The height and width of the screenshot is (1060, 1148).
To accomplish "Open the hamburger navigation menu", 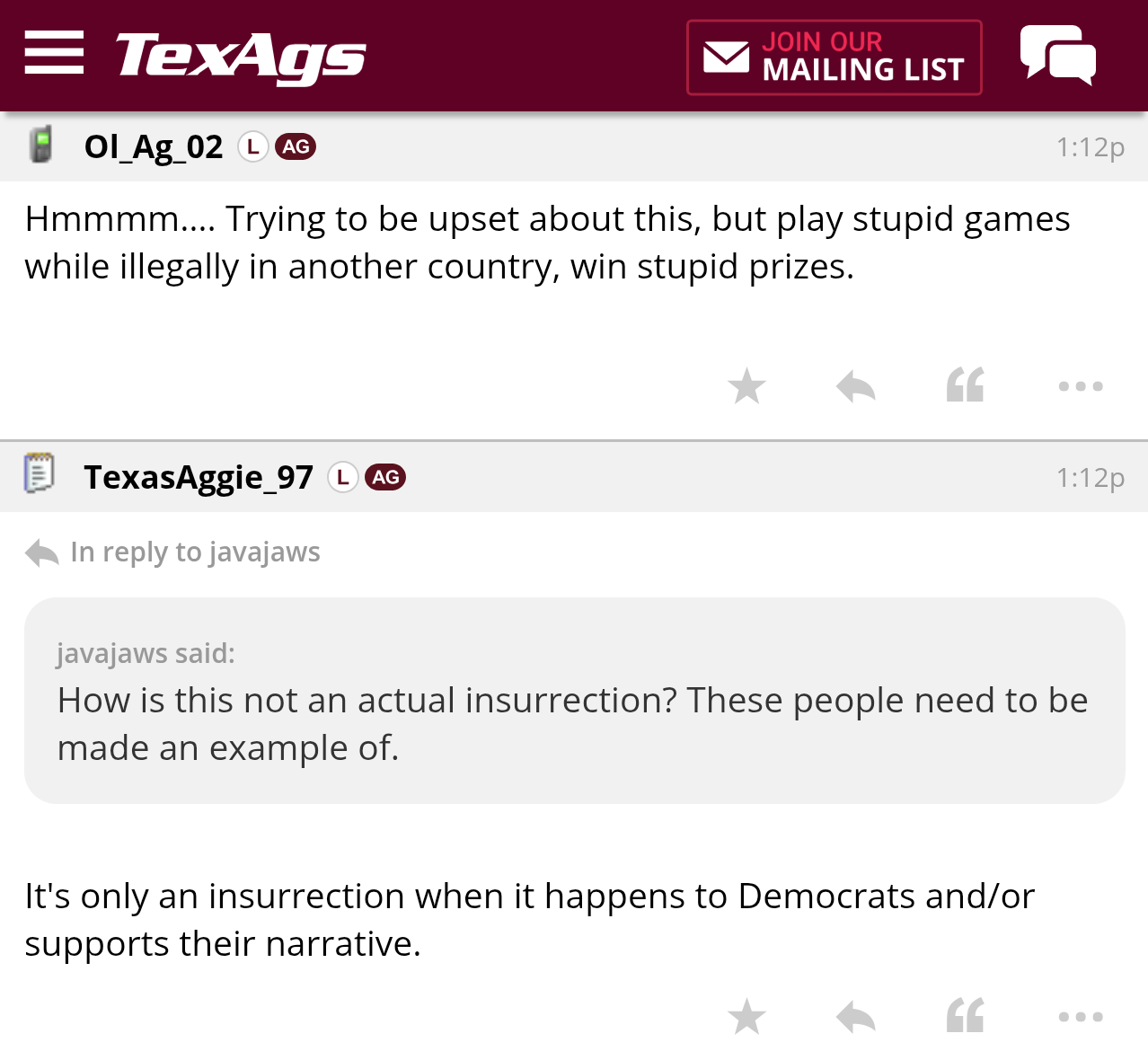I will coord(54,53).
